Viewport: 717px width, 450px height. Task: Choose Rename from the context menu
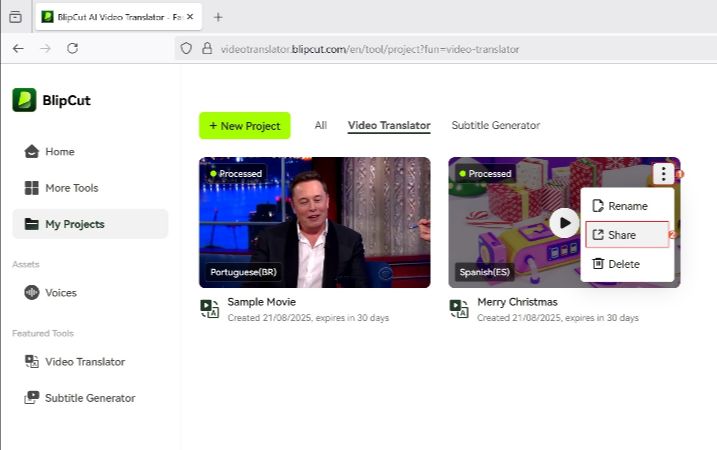[x=627, y=206]
